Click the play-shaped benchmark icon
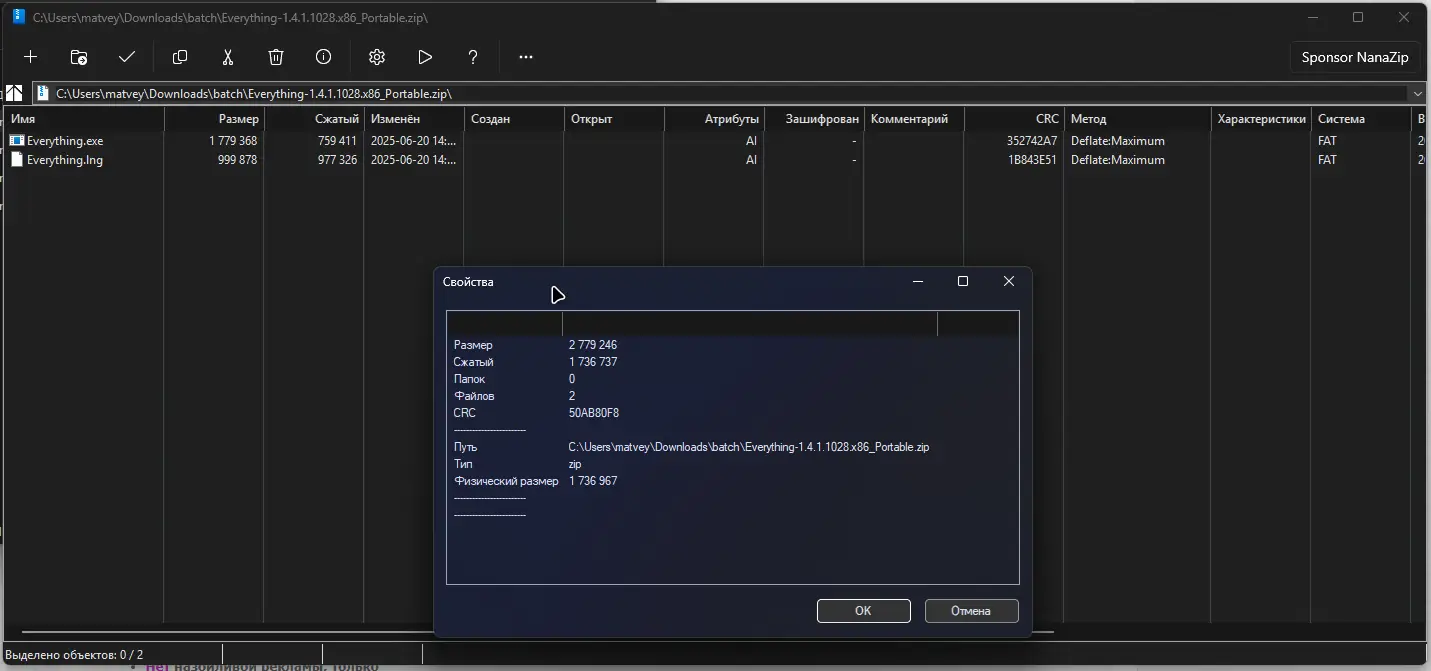Viewport: 1431px width, 671px height. (425, 57)
